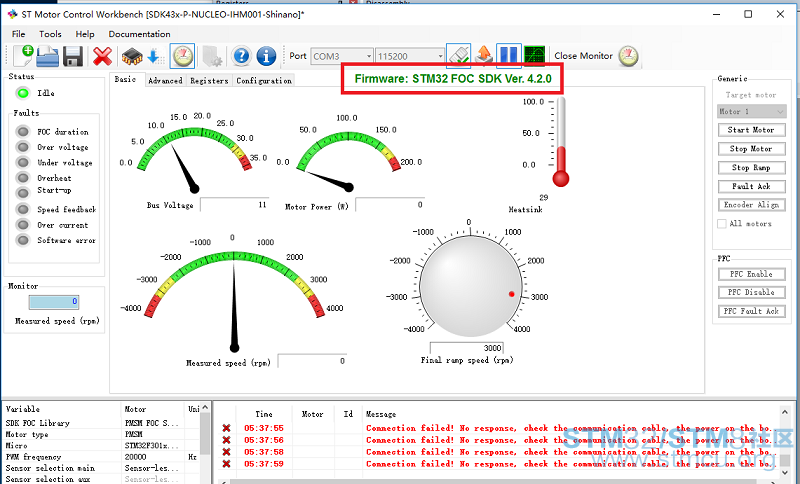The width and height of the screenshot is (800, 484).
Task: Click the Measured speed field under the gauge
Action: [312, 361]
